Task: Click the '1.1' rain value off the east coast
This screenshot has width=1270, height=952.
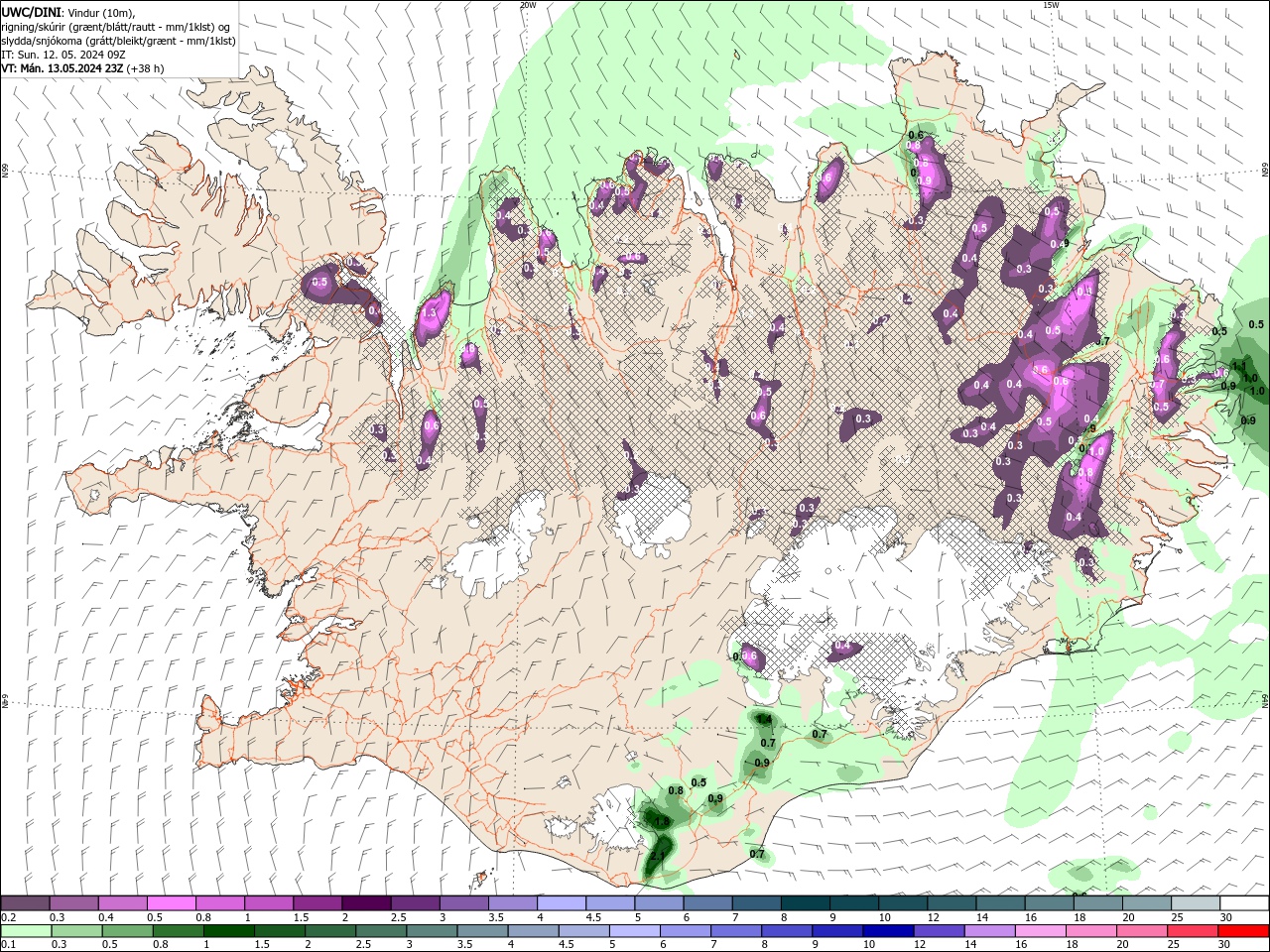Action: 1238,366
